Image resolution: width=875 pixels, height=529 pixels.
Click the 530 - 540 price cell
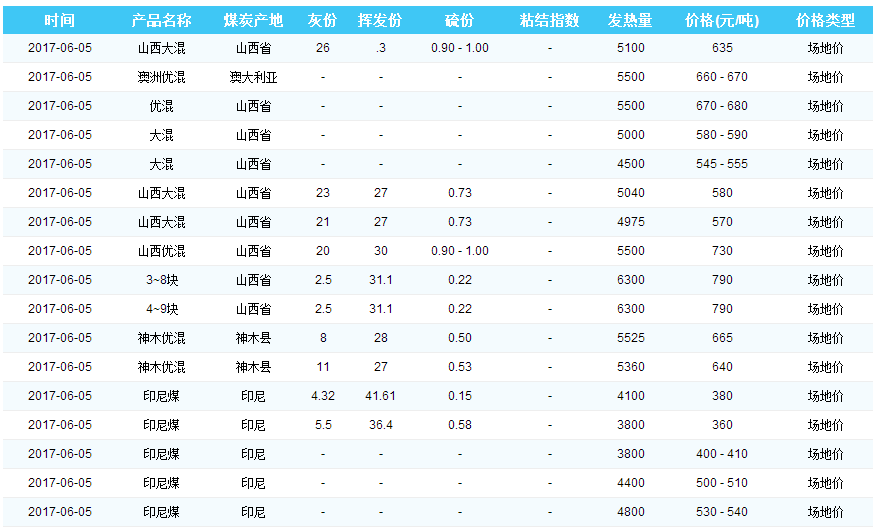point(722,512)
